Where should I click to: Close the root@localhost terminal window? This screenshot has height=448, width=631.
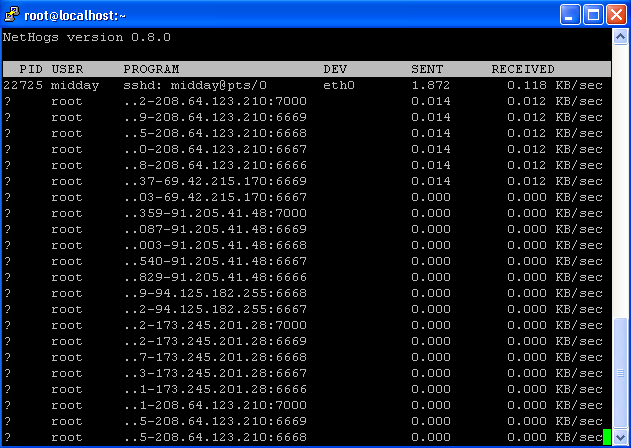pos(617,15)
